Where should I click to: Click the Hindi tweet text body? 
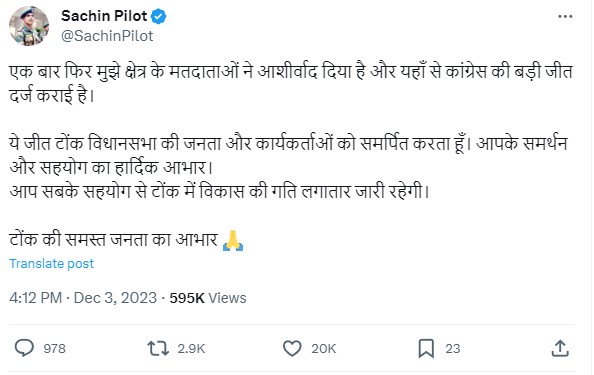[291, 156]
